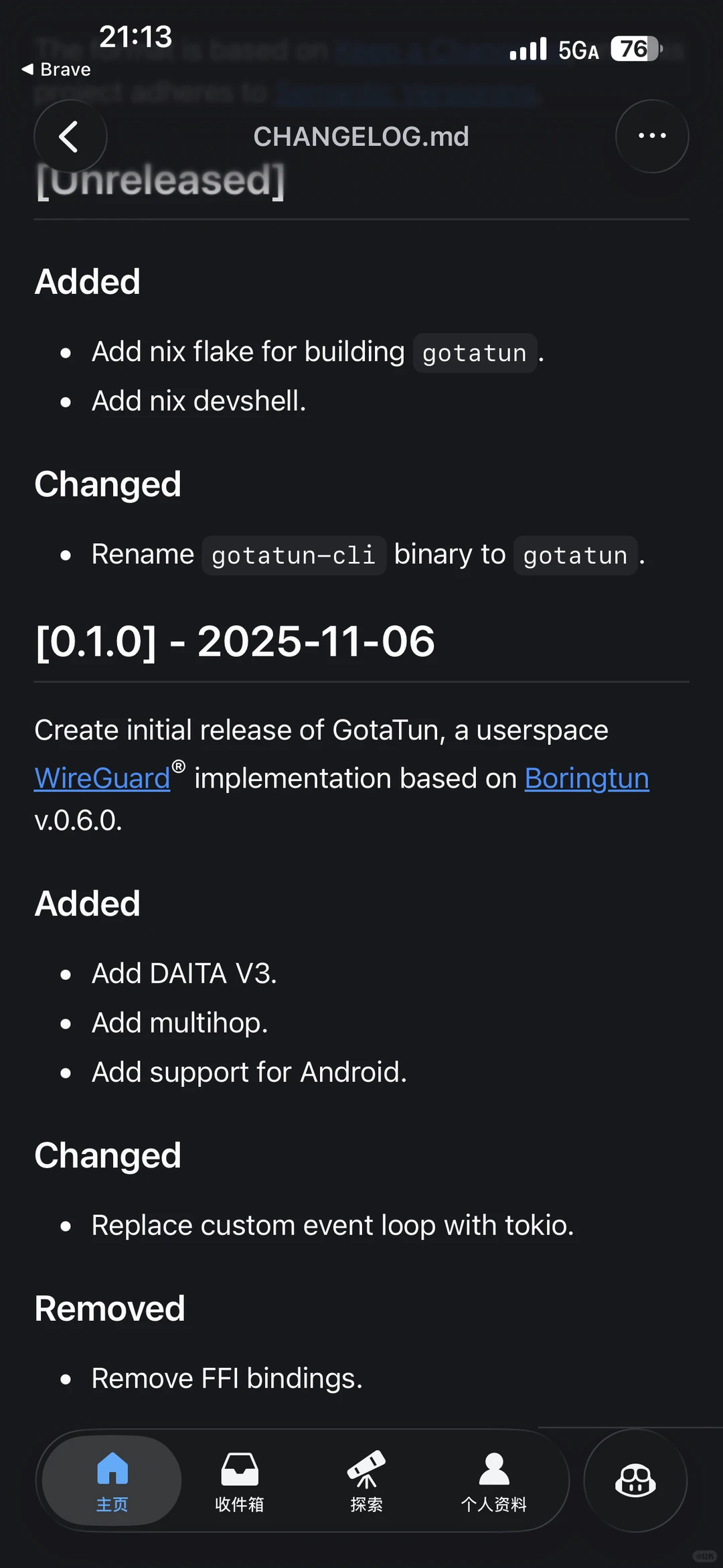Tap the "Remove FFI bindings." entry
The height and width of the screenshot is (1568, 723).
pyautogui.click(x=227, y=1378)
